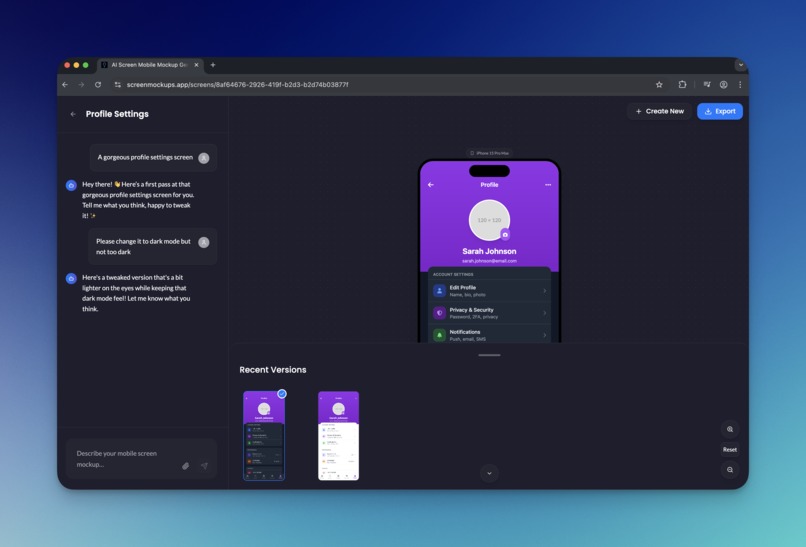Click the Notifications bell icon

click(x=439, y=335)
